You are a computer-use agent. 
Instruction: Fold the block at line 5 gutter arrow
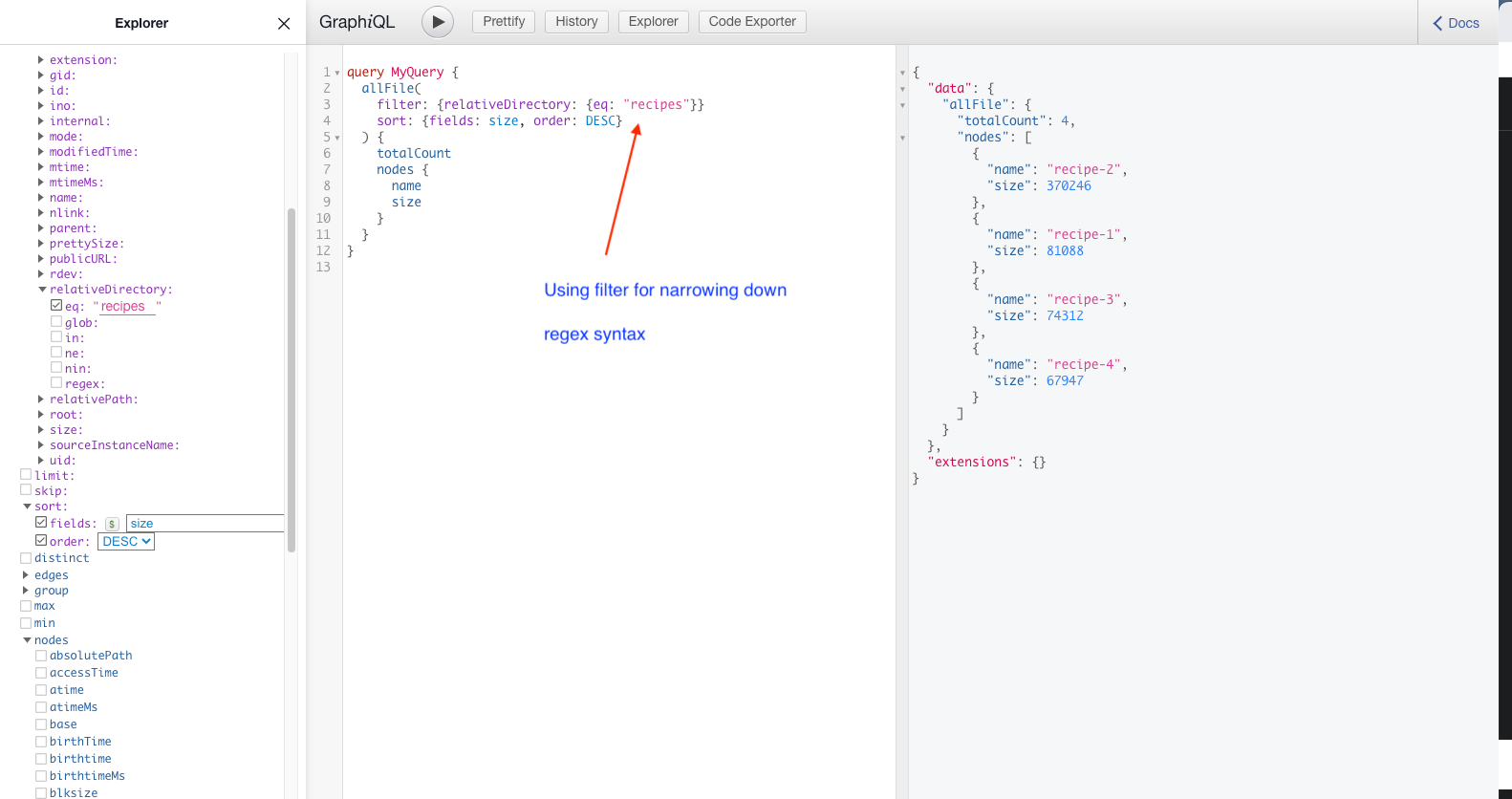click(x=337, y=138)
